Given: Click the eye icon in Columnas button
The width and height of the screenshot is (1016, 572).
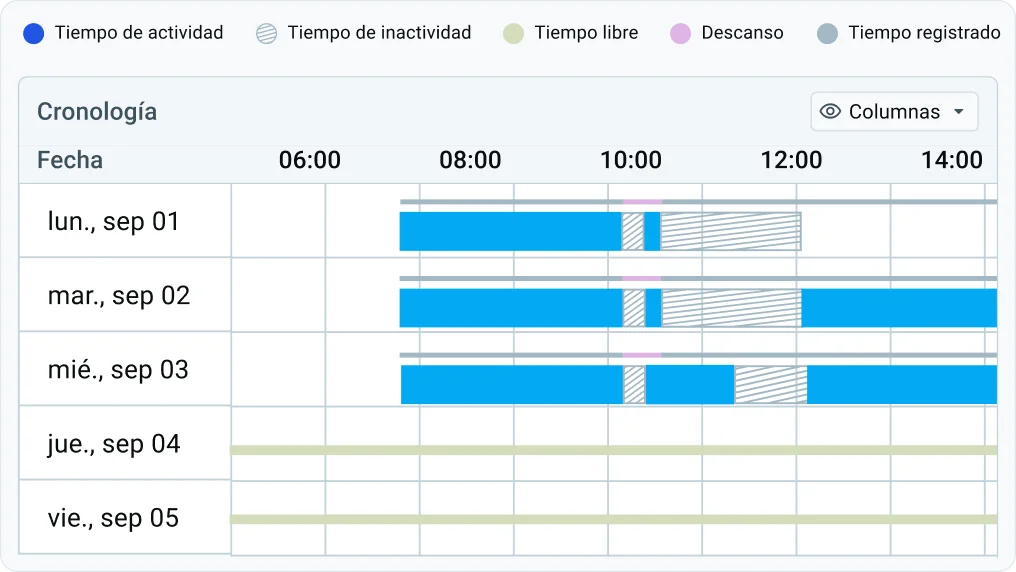Looking at the screenshot, I should (x=830, y=111).
